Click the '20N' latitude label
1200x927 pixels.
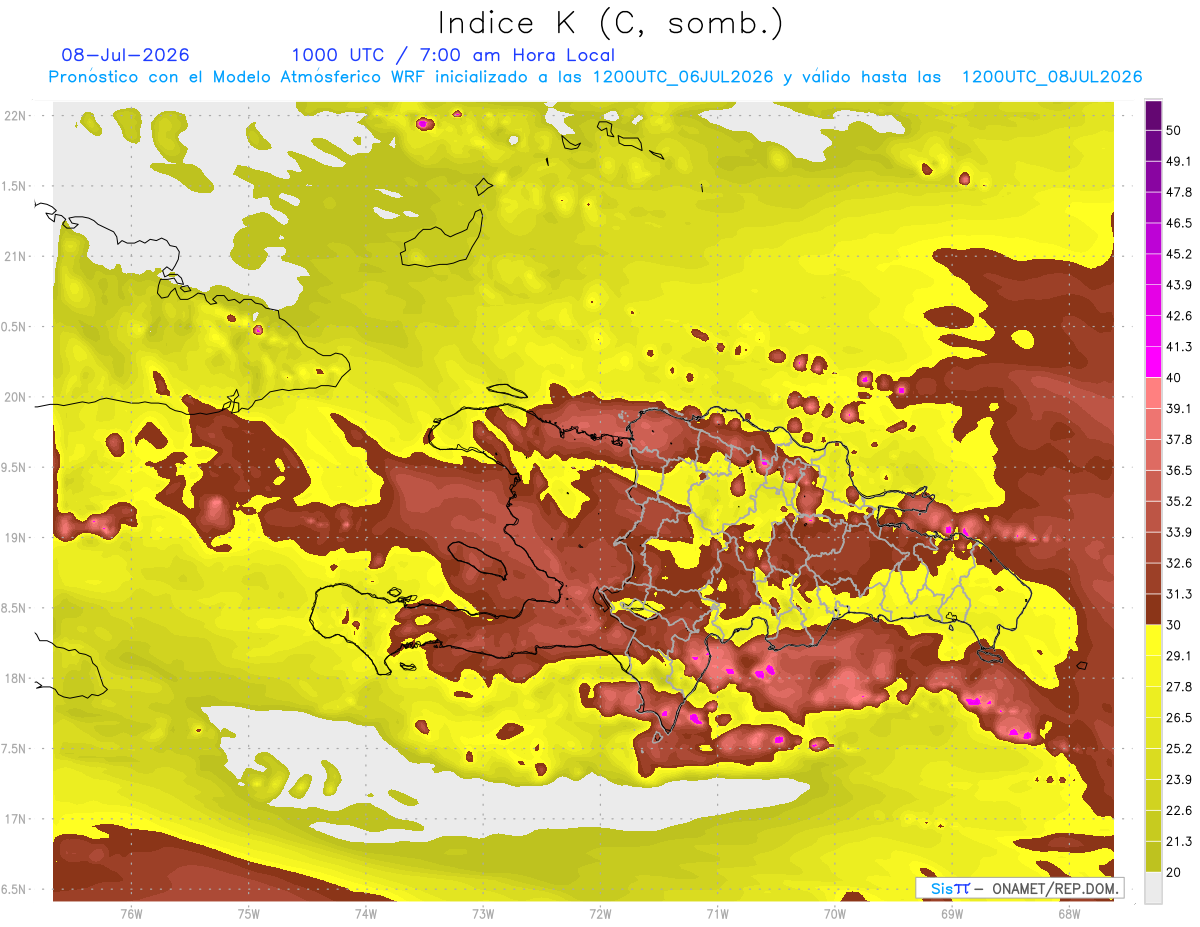coord(16,397)
